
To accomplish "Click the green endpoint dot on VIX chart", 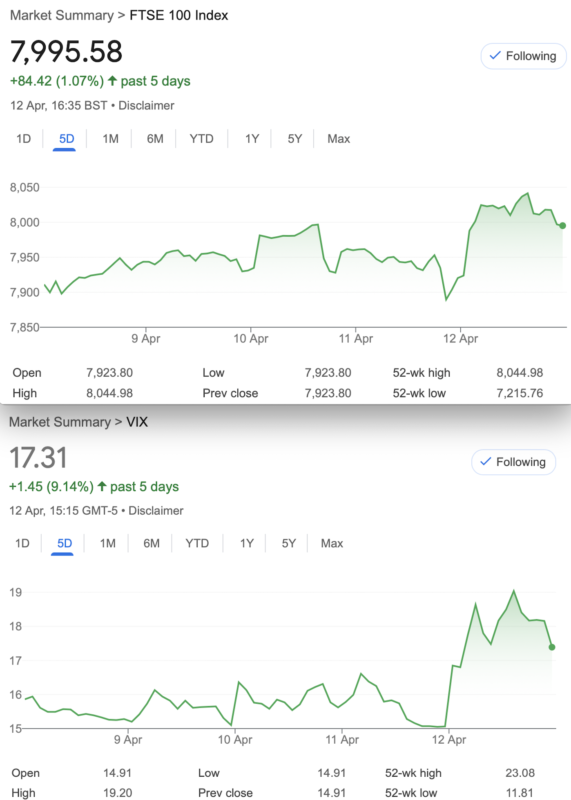I will (x=552, y=647).
